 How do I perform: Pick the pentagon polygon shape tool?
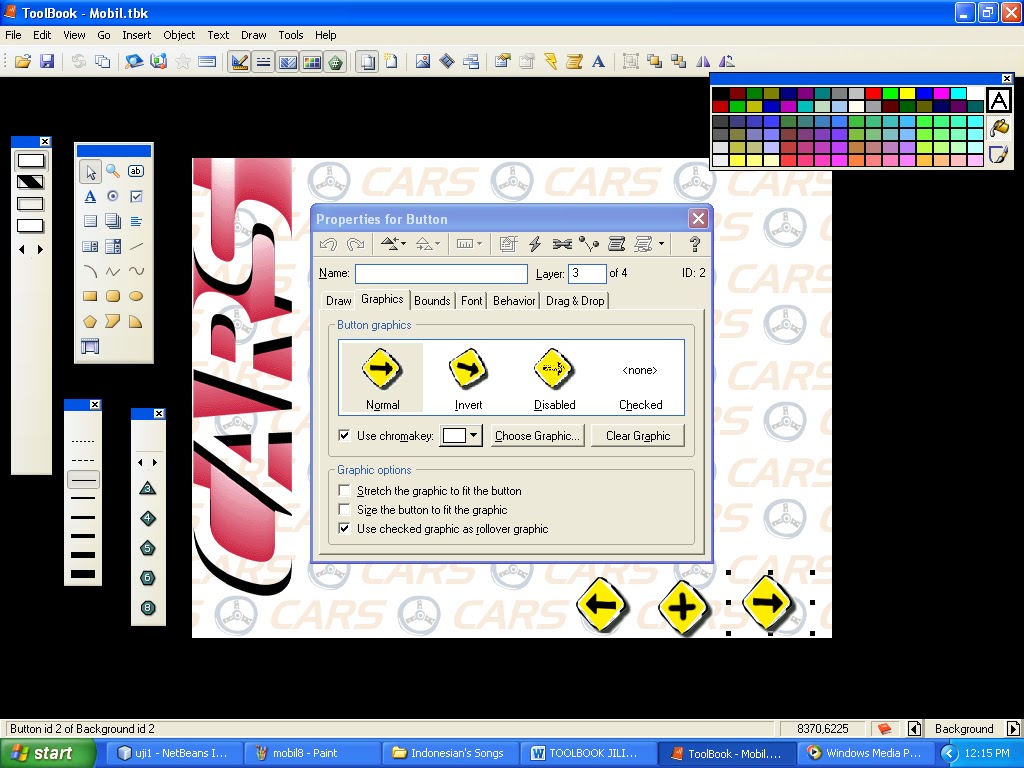(x=90, y=321)
